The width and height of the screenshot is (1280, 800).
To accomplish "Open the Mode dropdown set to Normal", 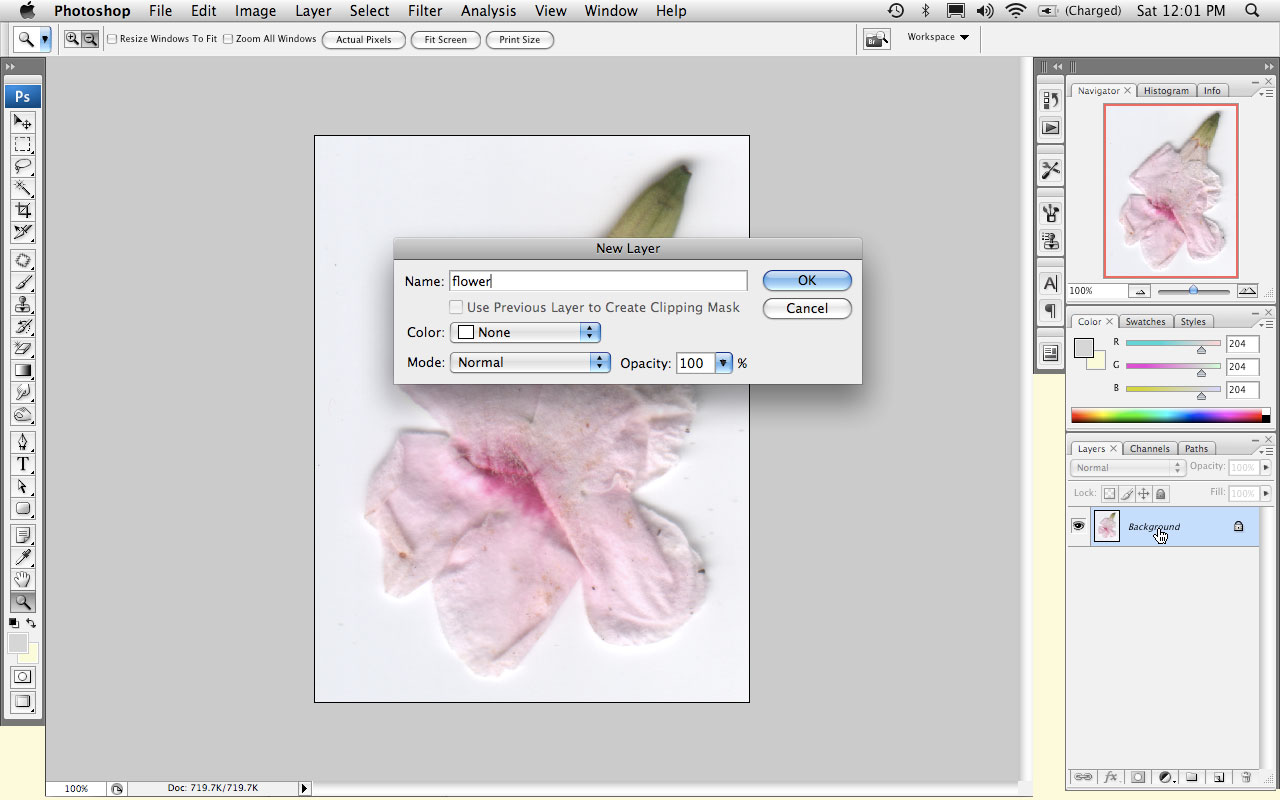I will point(530,362).
